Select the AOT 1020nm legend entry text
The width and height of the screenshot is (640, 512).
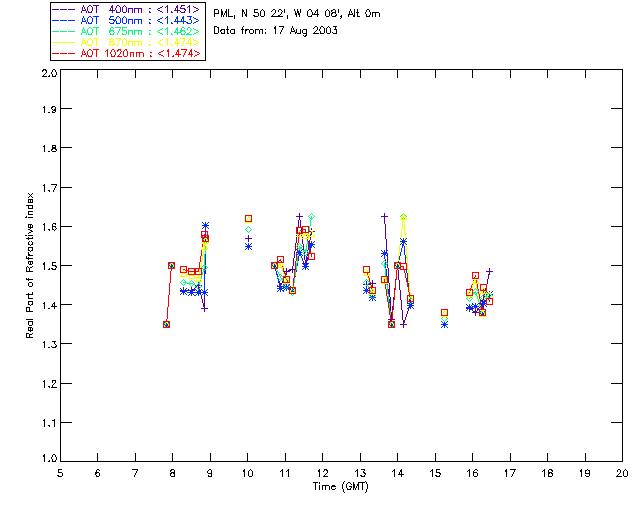(140, 53)
